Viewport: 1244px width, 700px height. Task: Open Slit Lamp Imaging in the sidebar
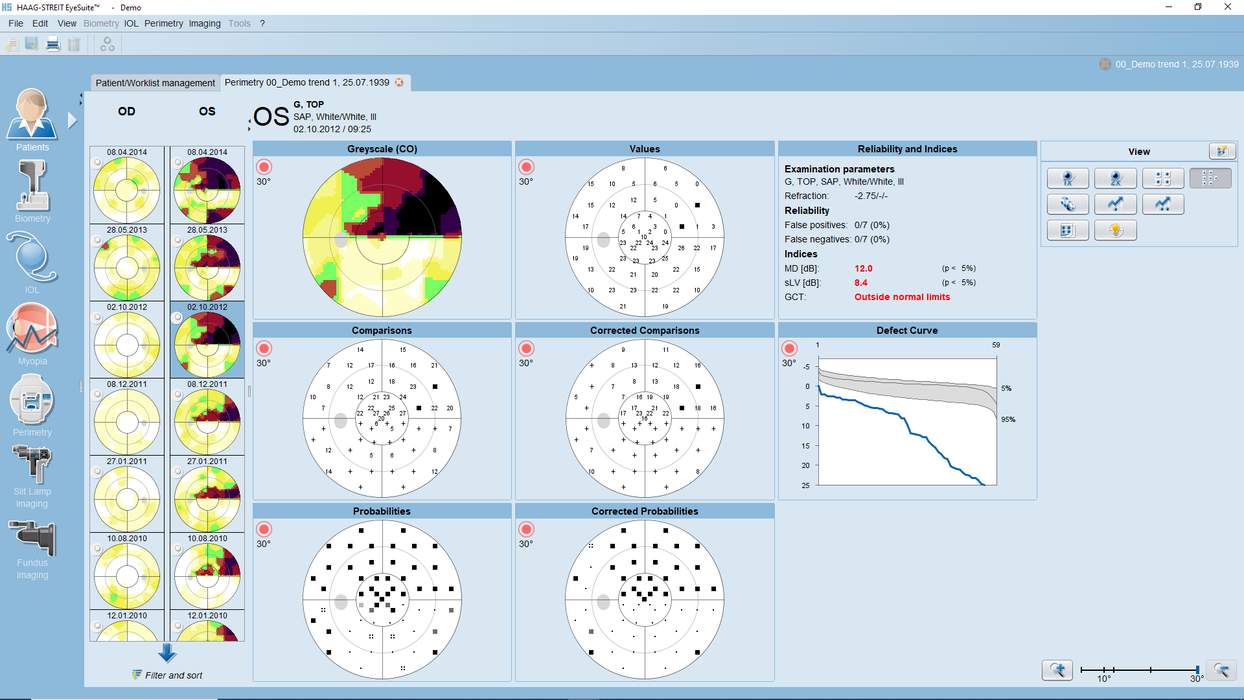[x=32, y=475]
